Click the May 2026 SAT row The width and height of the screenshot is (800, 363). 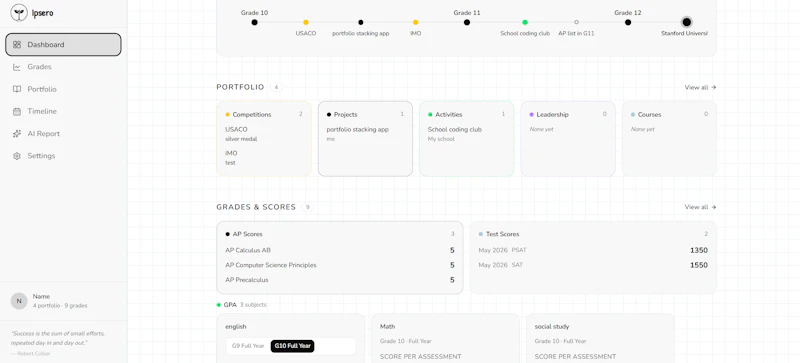pyautogui.click(x=593, y=265)
